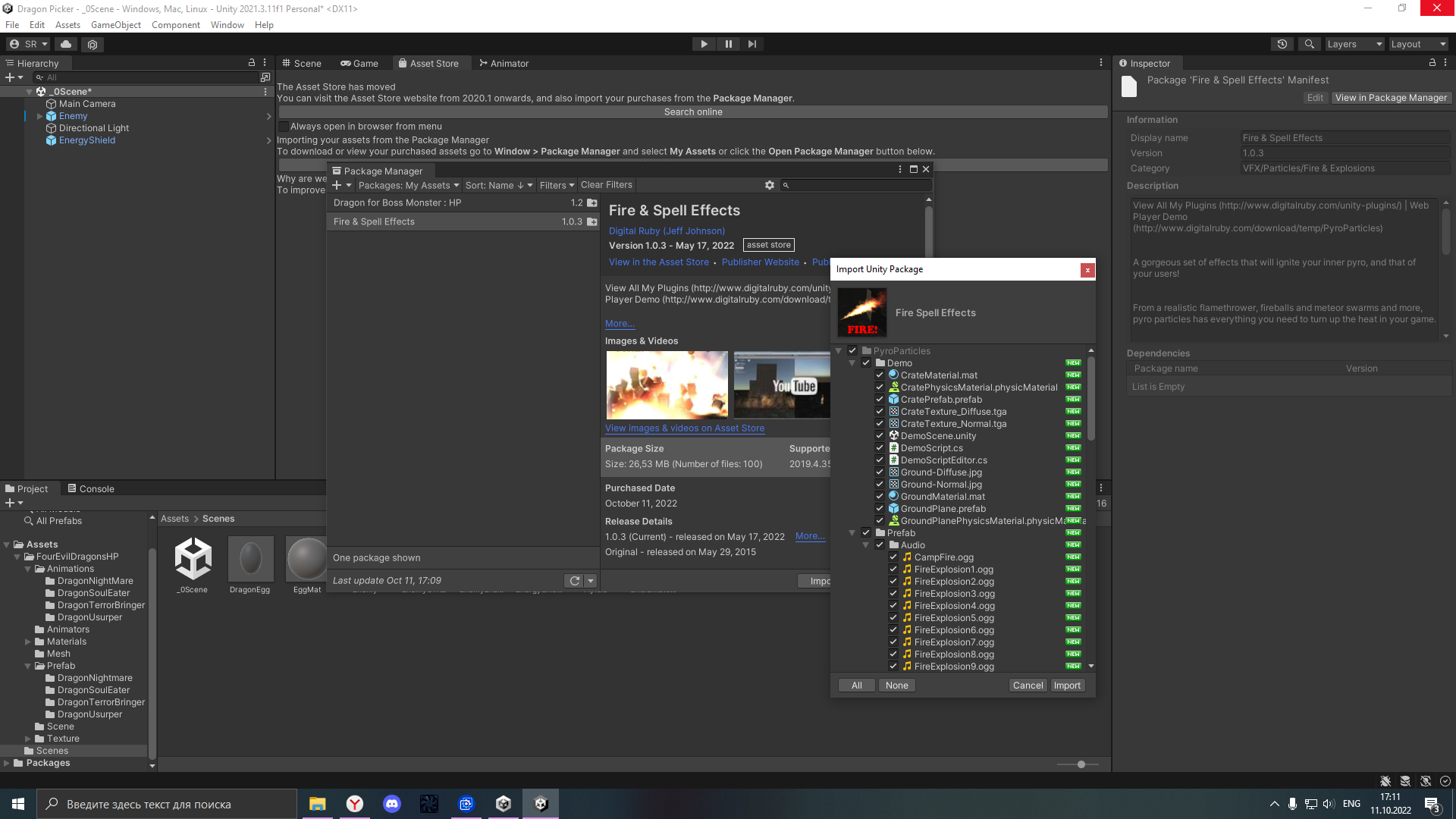Screen dimensions: 1456x819
Task: Collapse the Demo folder in import list
Action: (x=852, y=363)
